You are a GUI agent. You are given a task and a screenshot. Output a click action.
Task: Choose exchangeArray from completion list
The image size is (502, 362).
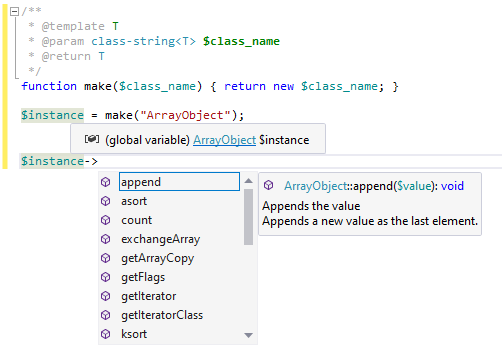(161, 239)
